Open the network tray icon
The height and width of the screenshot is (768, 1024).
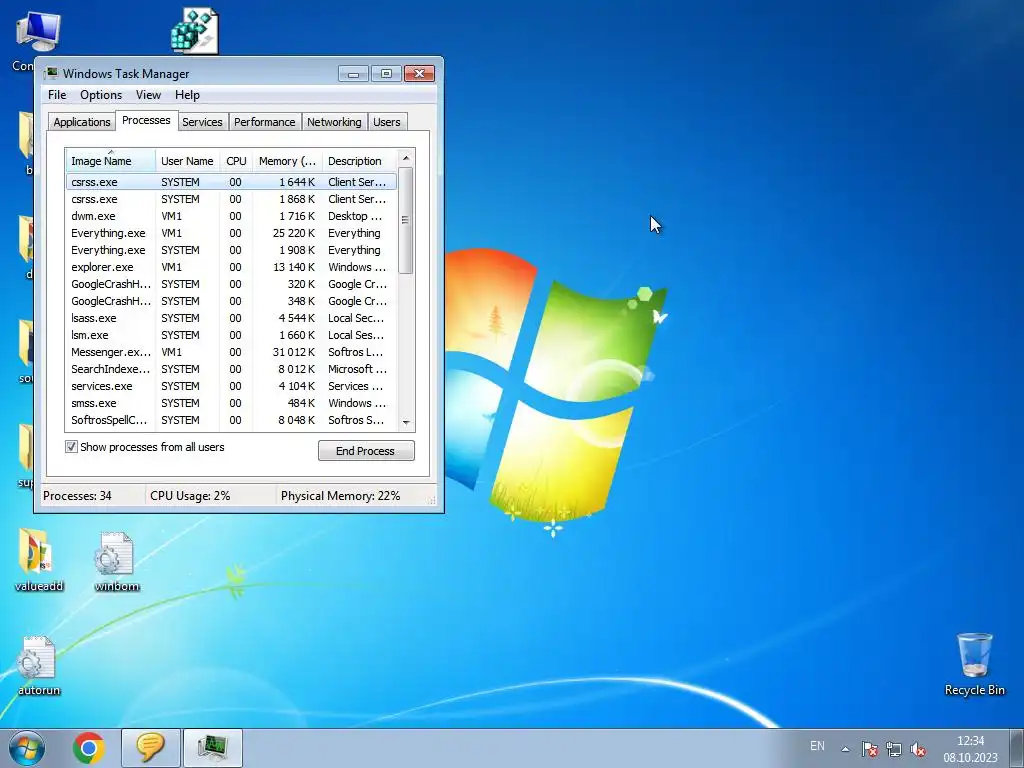tap(893, 749)
